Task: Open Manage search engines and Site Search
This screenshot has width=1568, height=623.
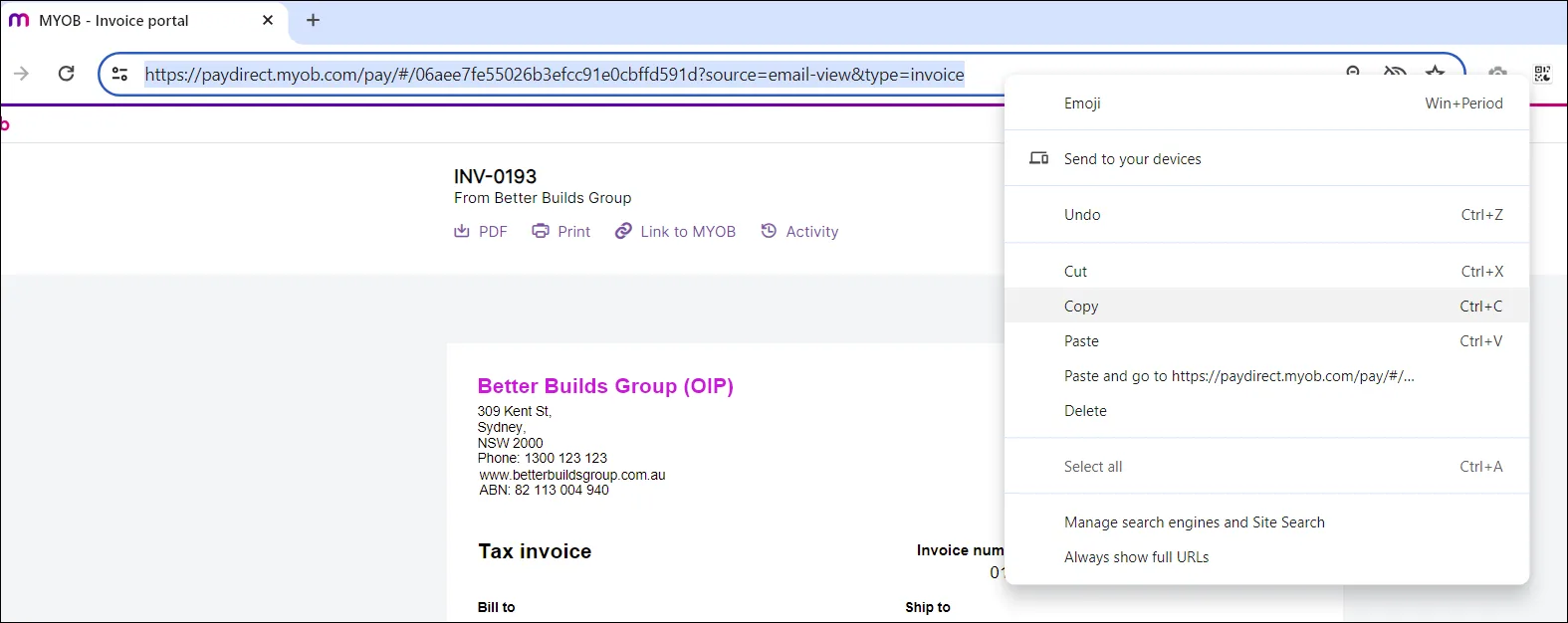Action: coord(1266,522)
